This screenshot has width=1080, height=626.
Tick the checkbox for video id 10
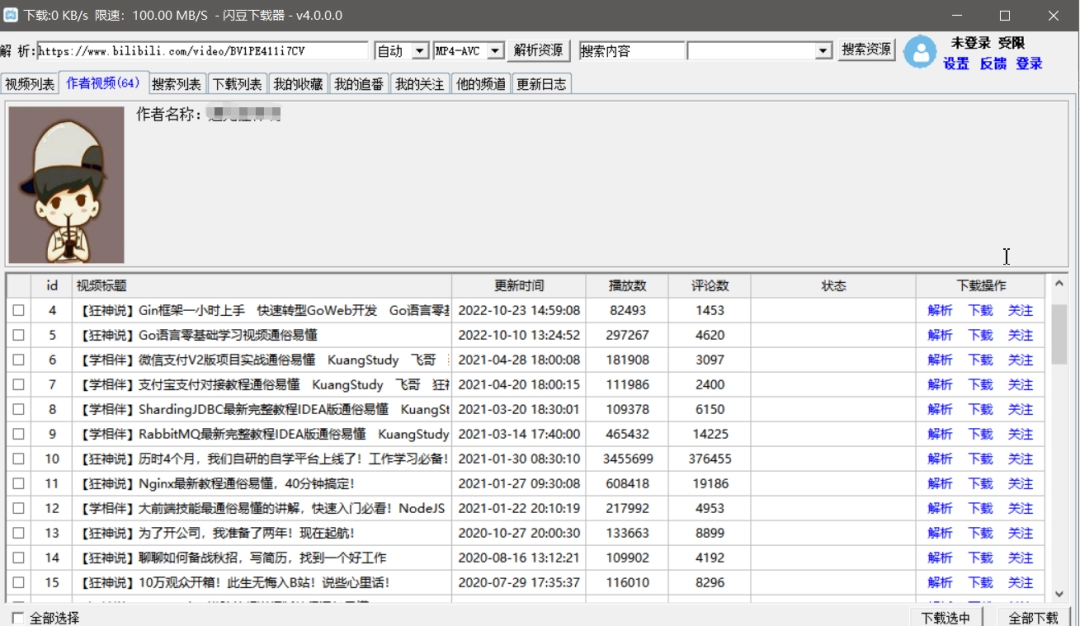(x=19, y=459)
